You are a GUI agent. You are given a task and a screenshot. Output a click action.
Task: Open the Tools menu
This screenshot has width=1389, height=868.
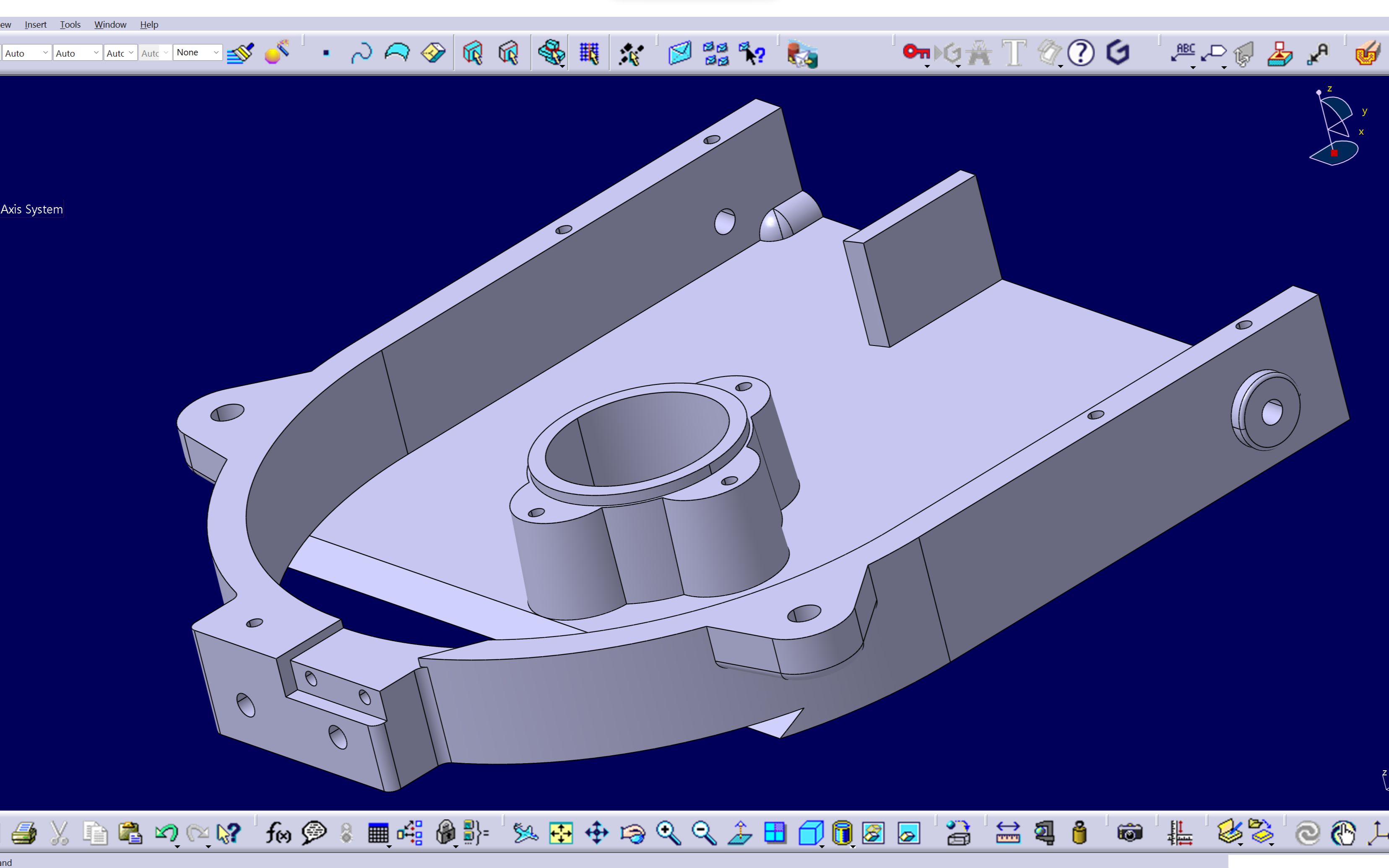click(x=70, y=25)
